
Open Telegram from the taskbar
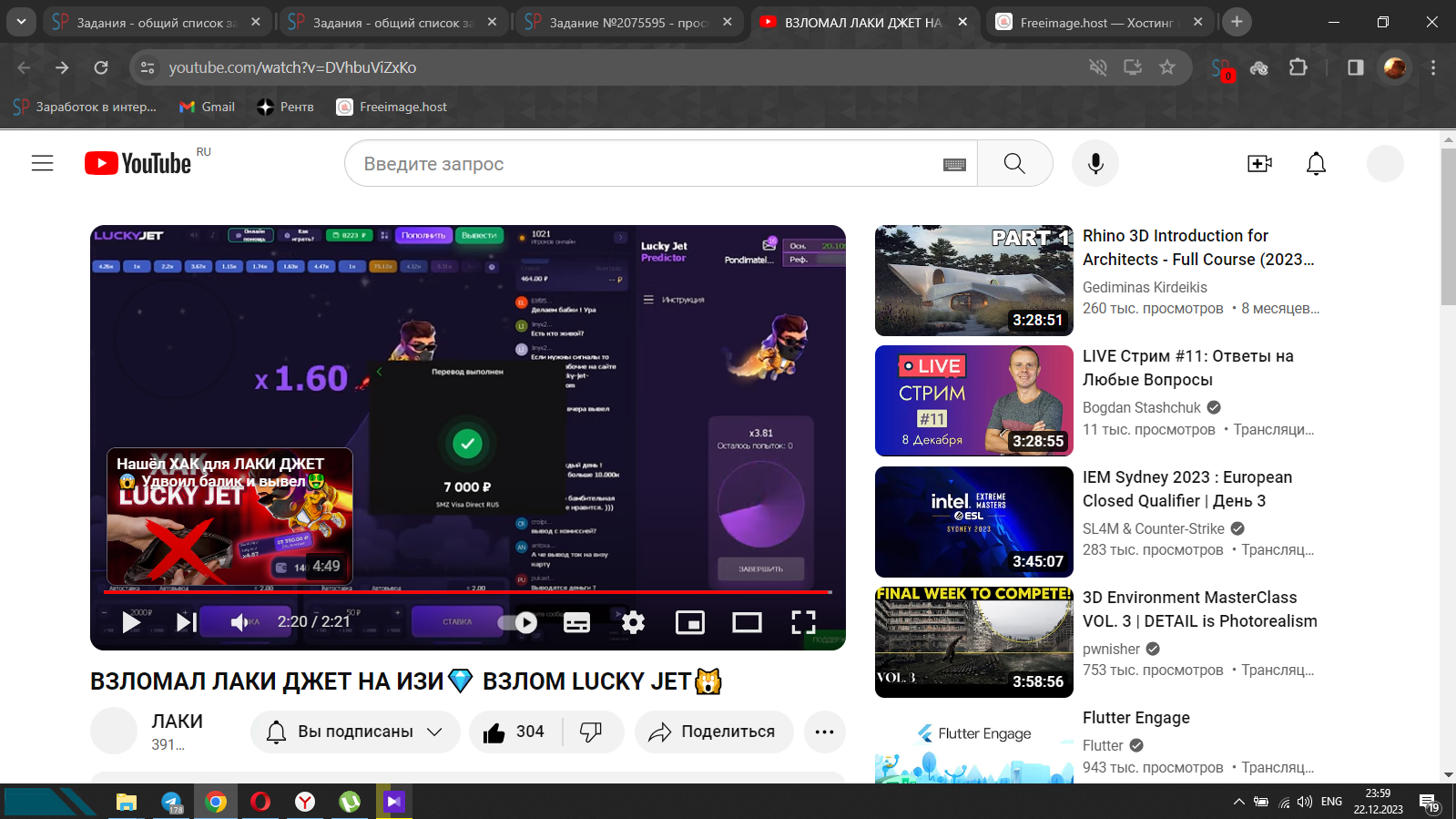tap(171, 802)
